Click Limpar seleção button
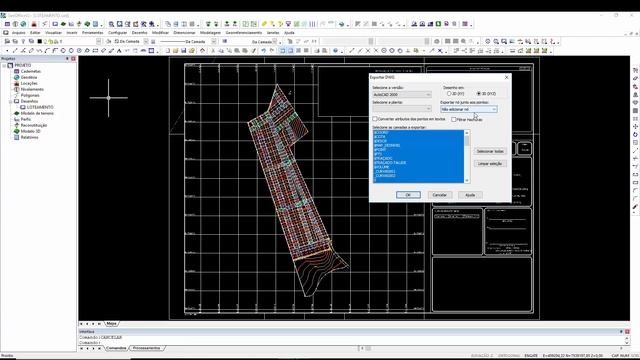The width and height of the screenshot is (640, 360). coord(490,164)
